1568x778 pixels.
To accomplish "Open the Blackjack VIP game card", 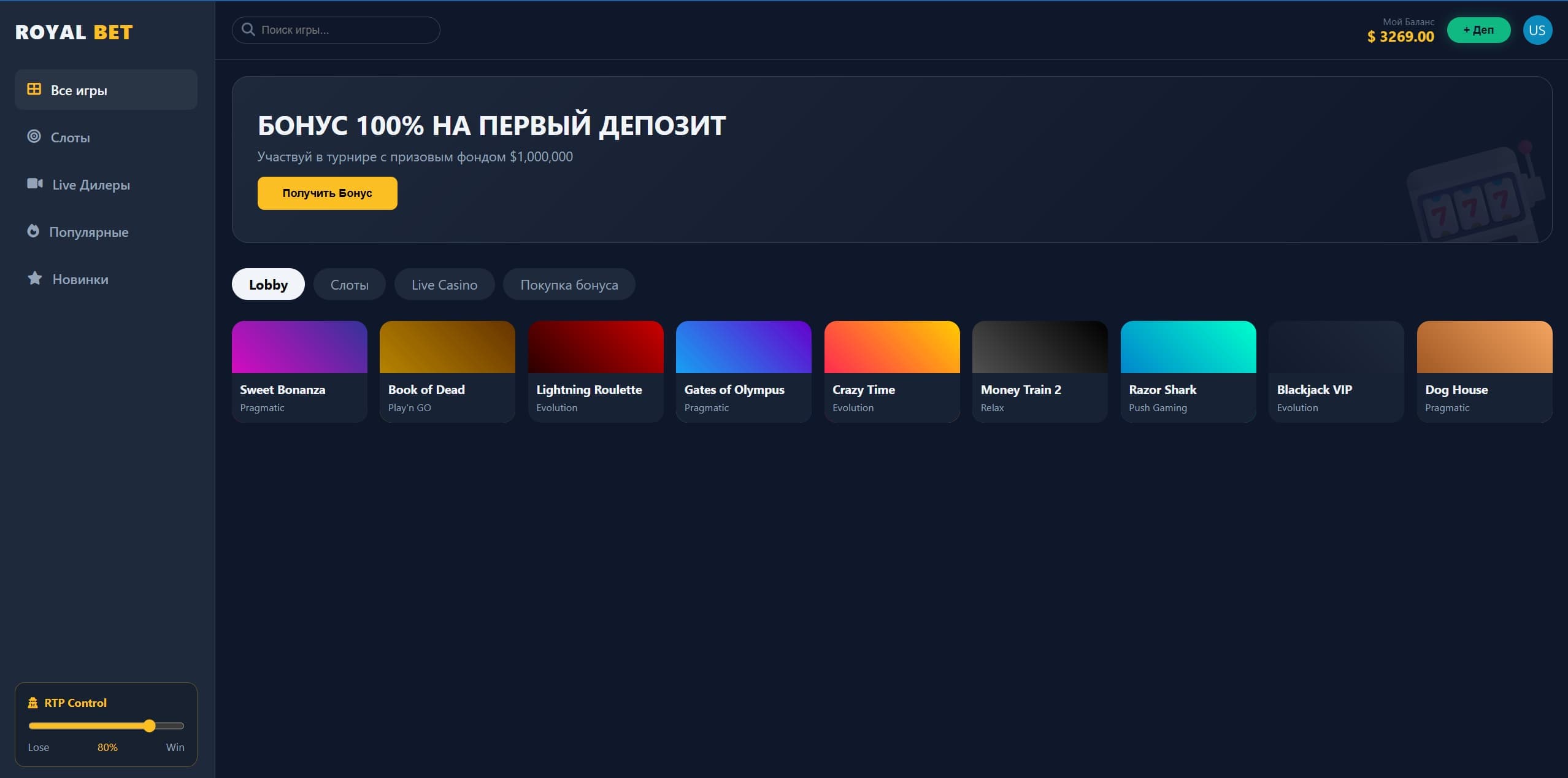I will 1336,371.
